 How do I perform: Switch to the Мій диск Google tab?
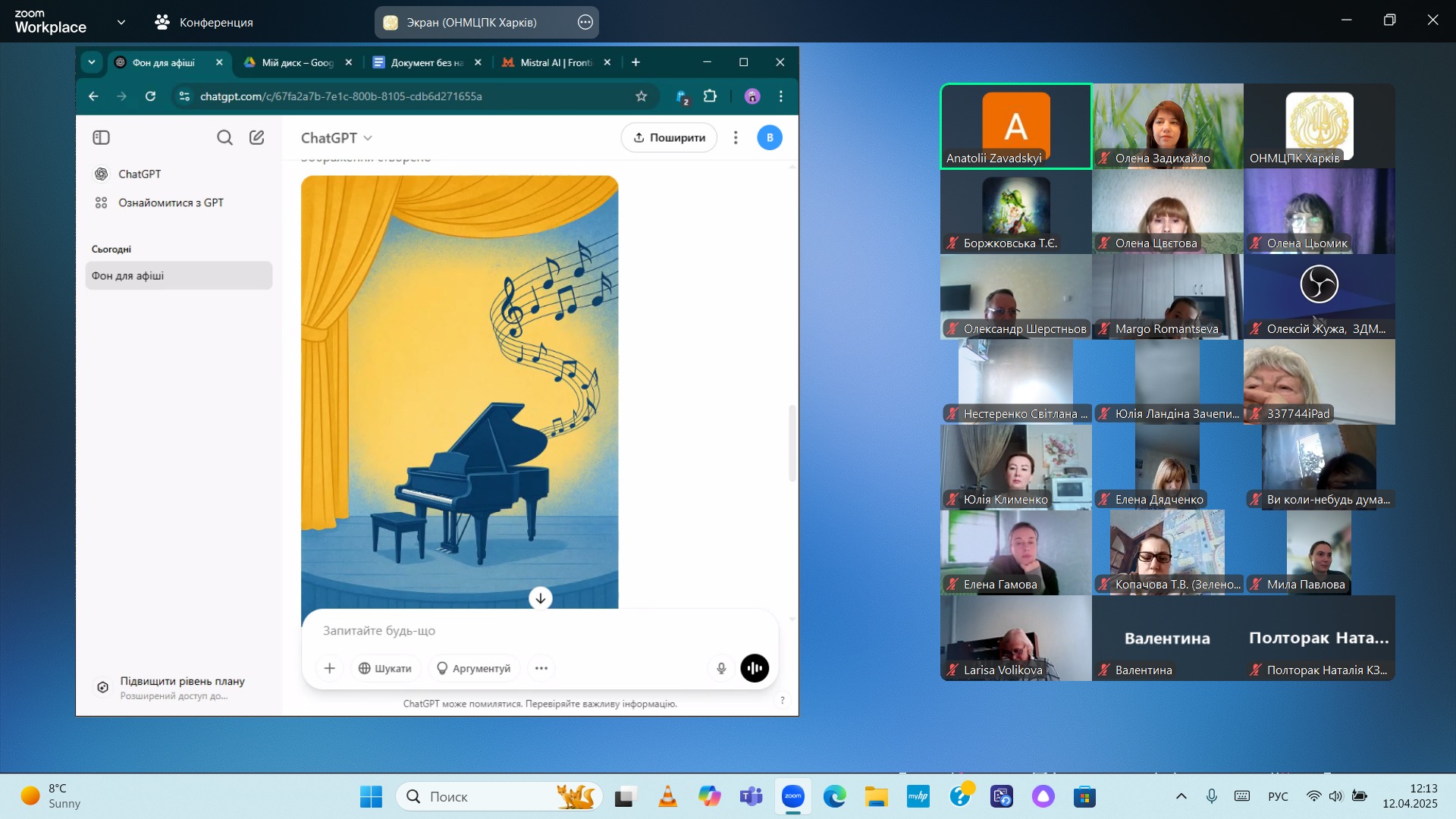click(297, 62)
